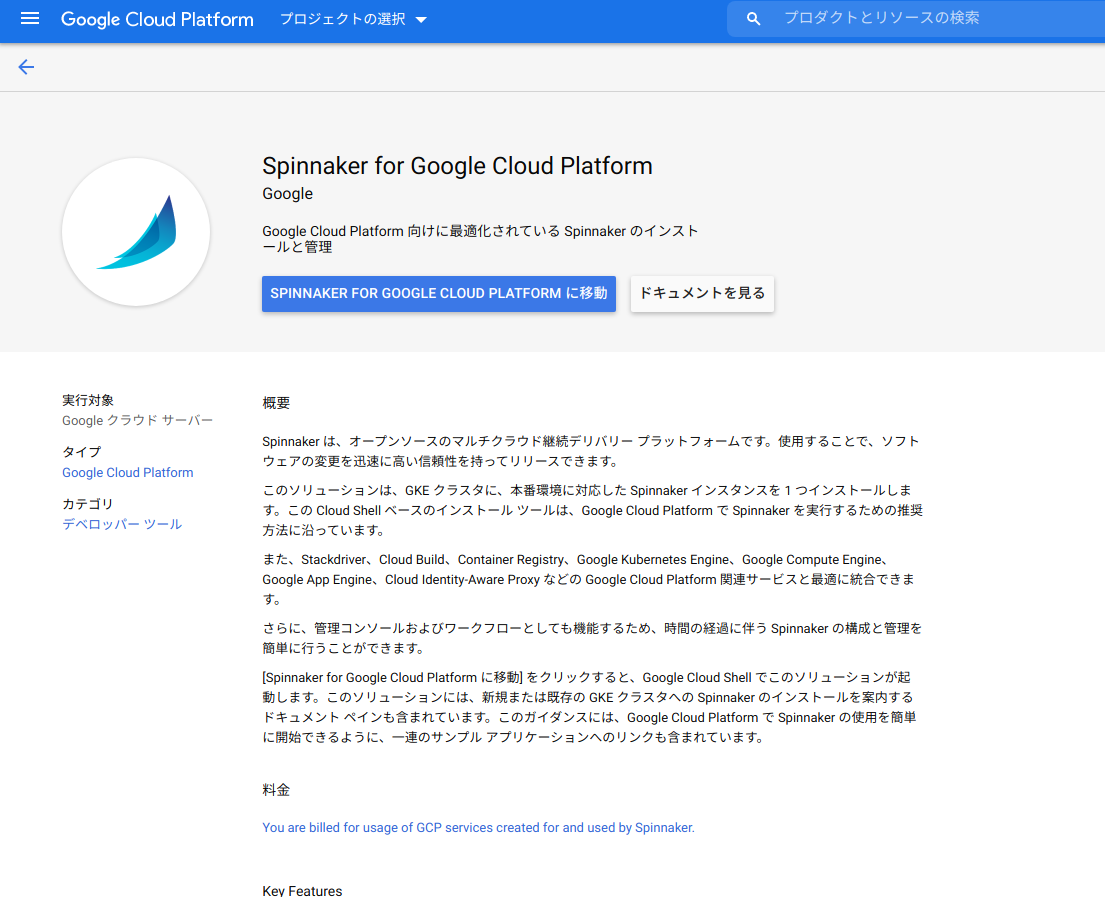Click the Spinnaker for Google Cloud Platform title

pyautogui.click(x=457, y=165)
